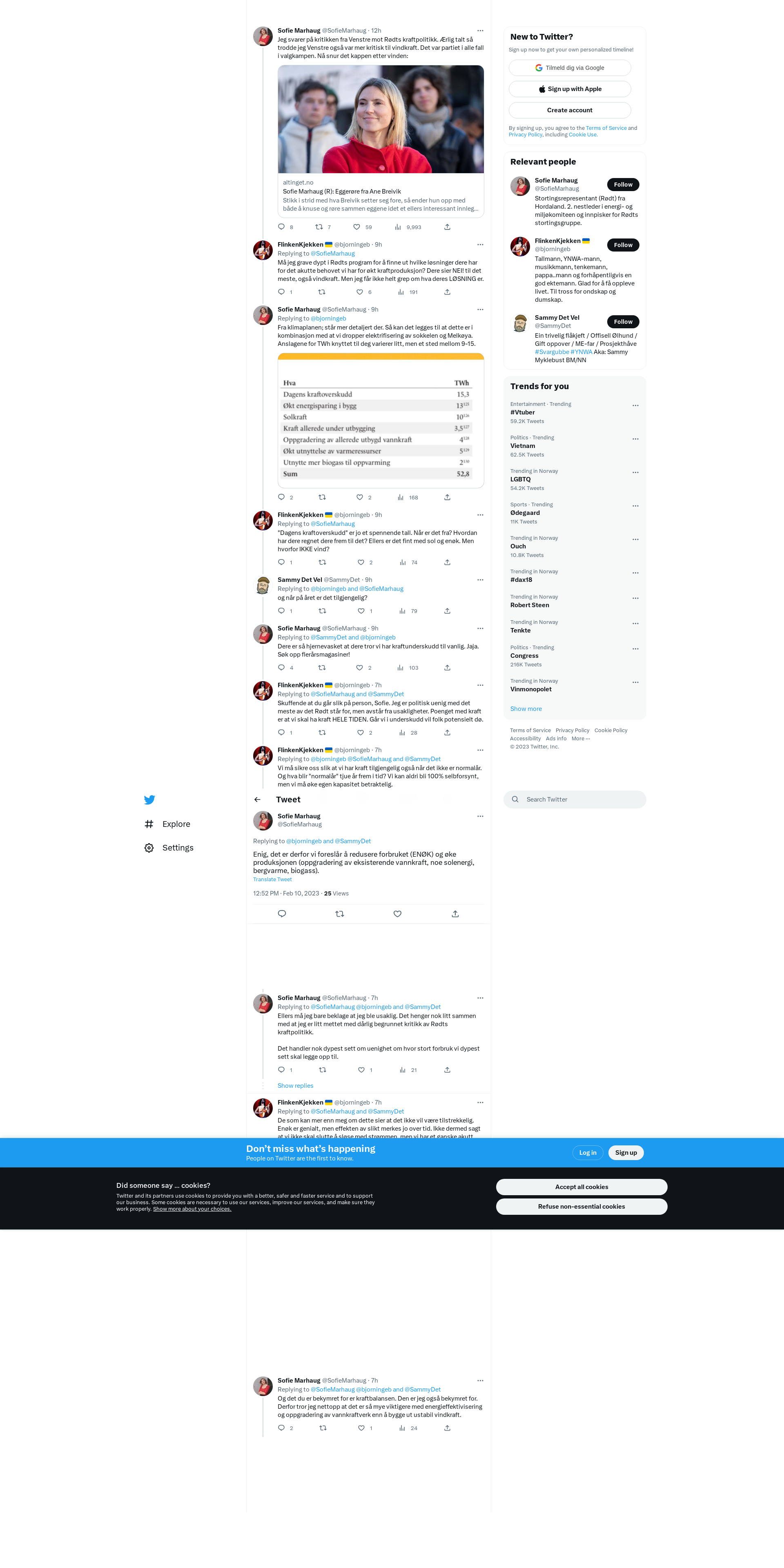The image size is (784, 1568).
Task: Open the #Svargubbe hashtag in Sammy's bio
Action: [x=552, y=352]
